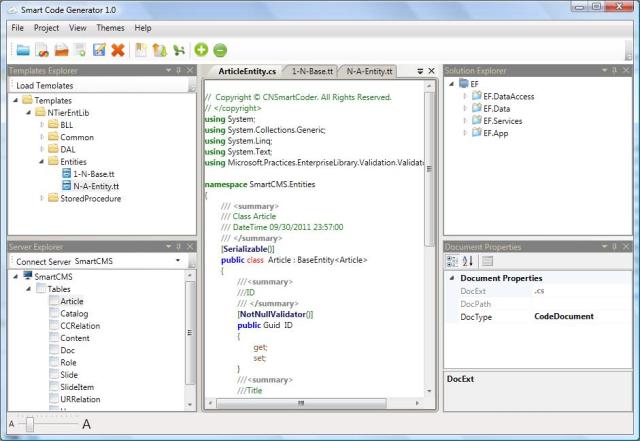Click the green plus add icon
This screenshot has width=640, height=441.
(x=201, y=49)
